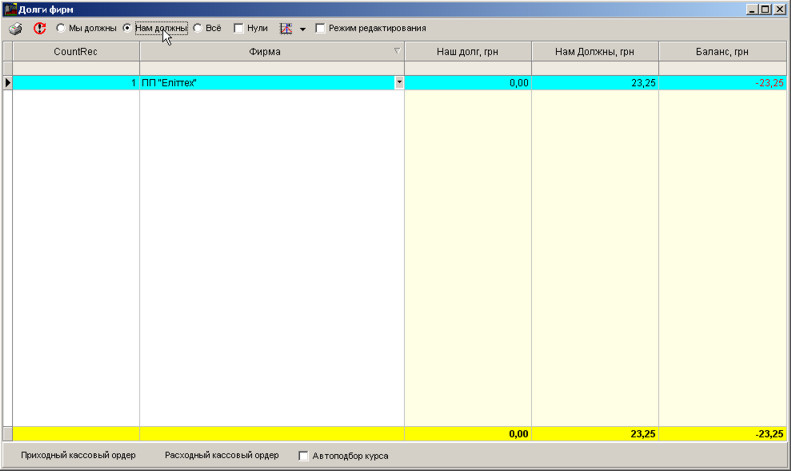Enable the 'Нули' checkbox
791x471 pixels.
tap(239, 29)
